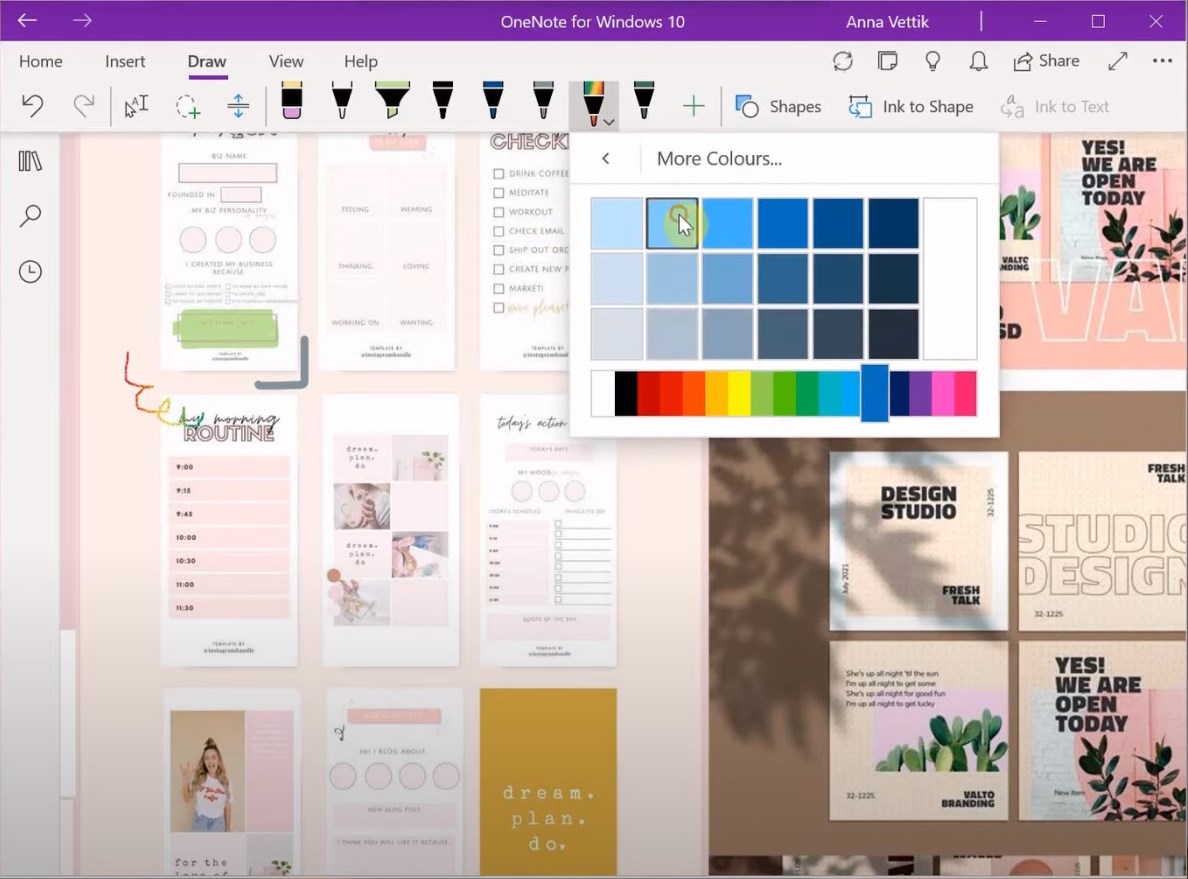Click the user name Anna Vettik
The image size is (1188, 879).
click(x=887, y=21)
